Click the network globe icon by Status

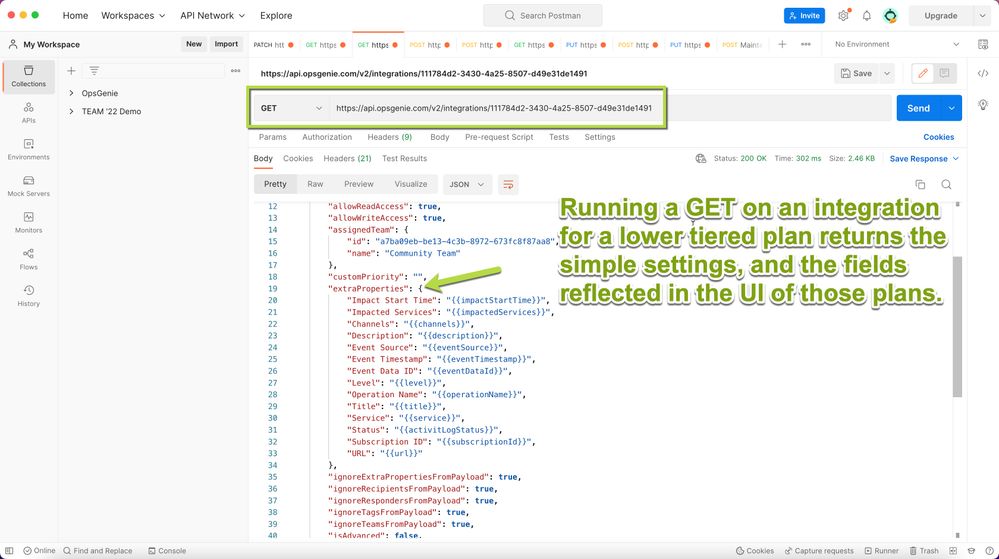[x=701, y=159]
